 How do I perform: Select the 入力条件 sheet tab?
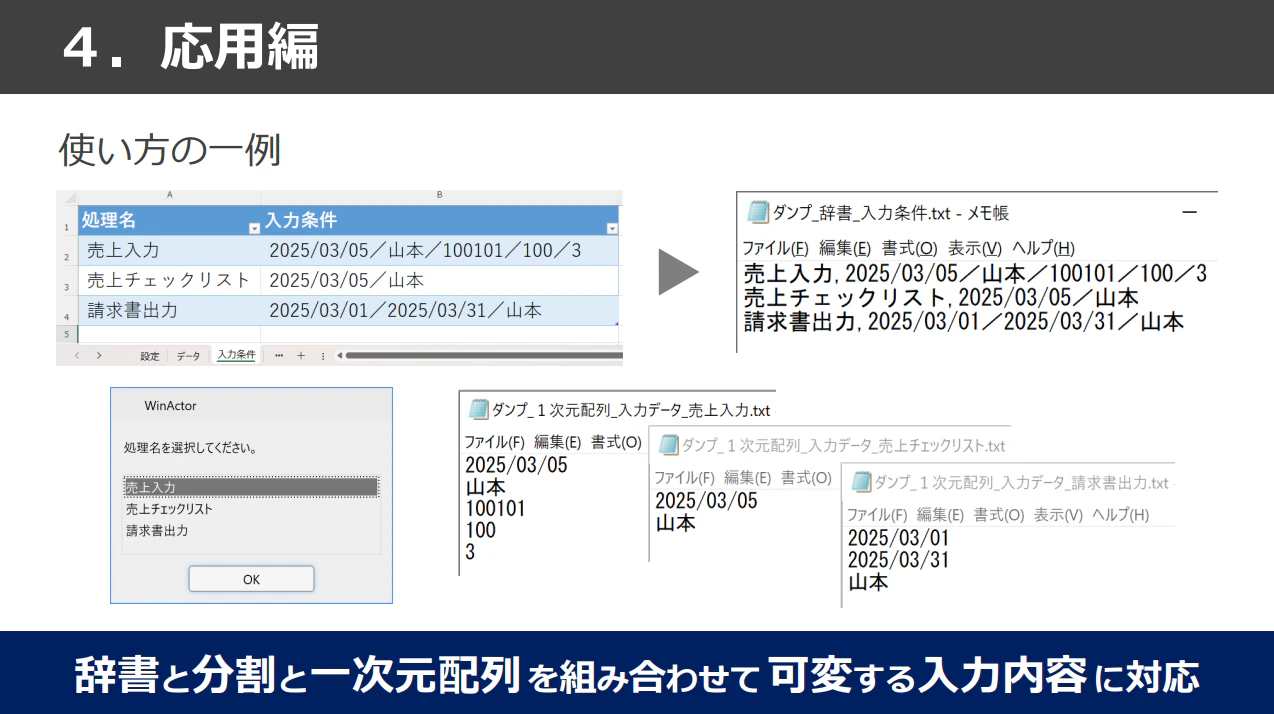(236, 355)
